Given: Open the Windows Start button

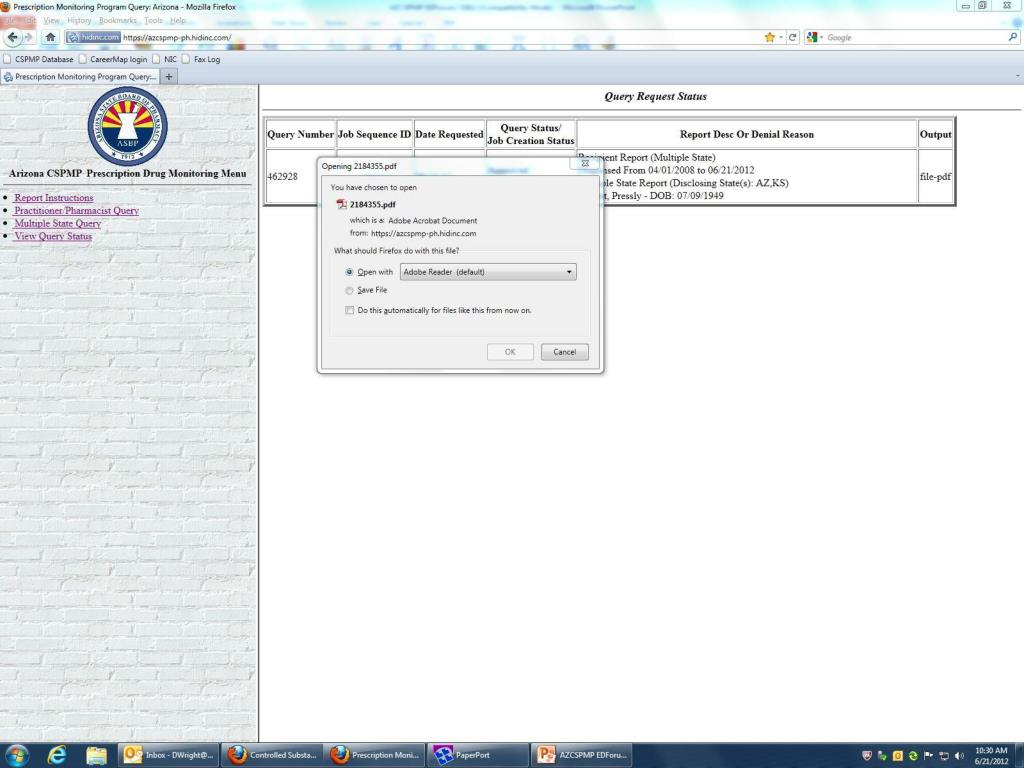Looking at the screenshot, I should pos(16,755).
